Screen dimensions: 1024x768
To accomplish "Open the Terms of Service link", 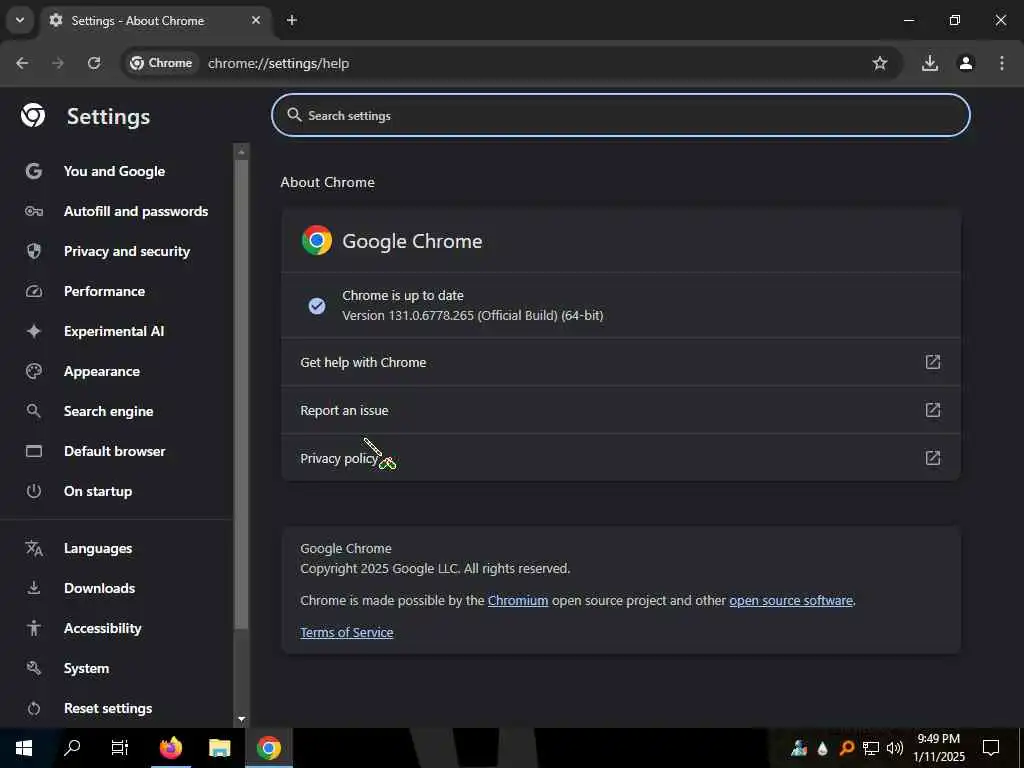I will click(347, 632).
